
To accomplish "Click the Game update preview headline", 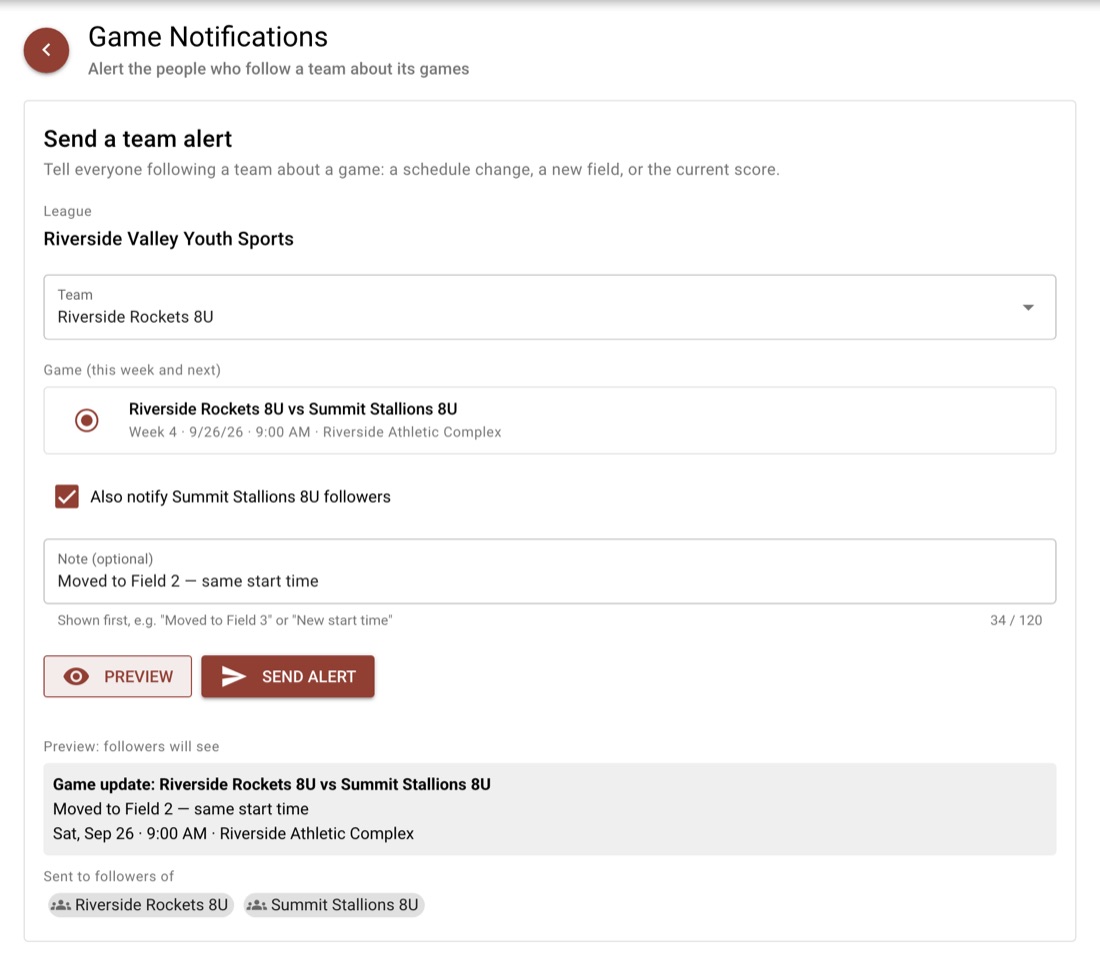I will tap(271, 784).
